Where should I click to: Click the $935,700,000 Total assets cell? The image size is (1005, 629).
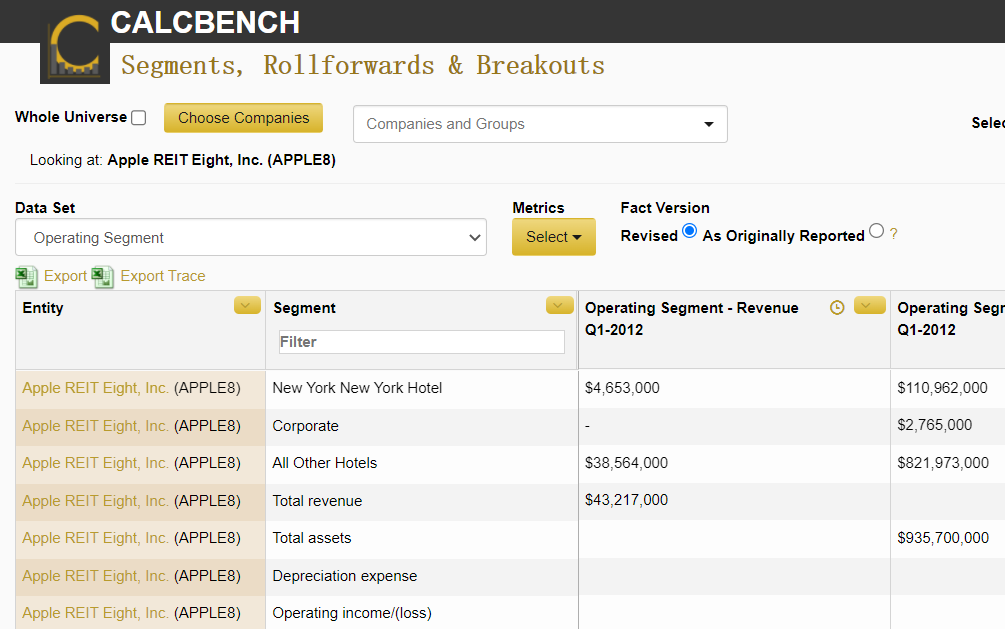(943, 538)
